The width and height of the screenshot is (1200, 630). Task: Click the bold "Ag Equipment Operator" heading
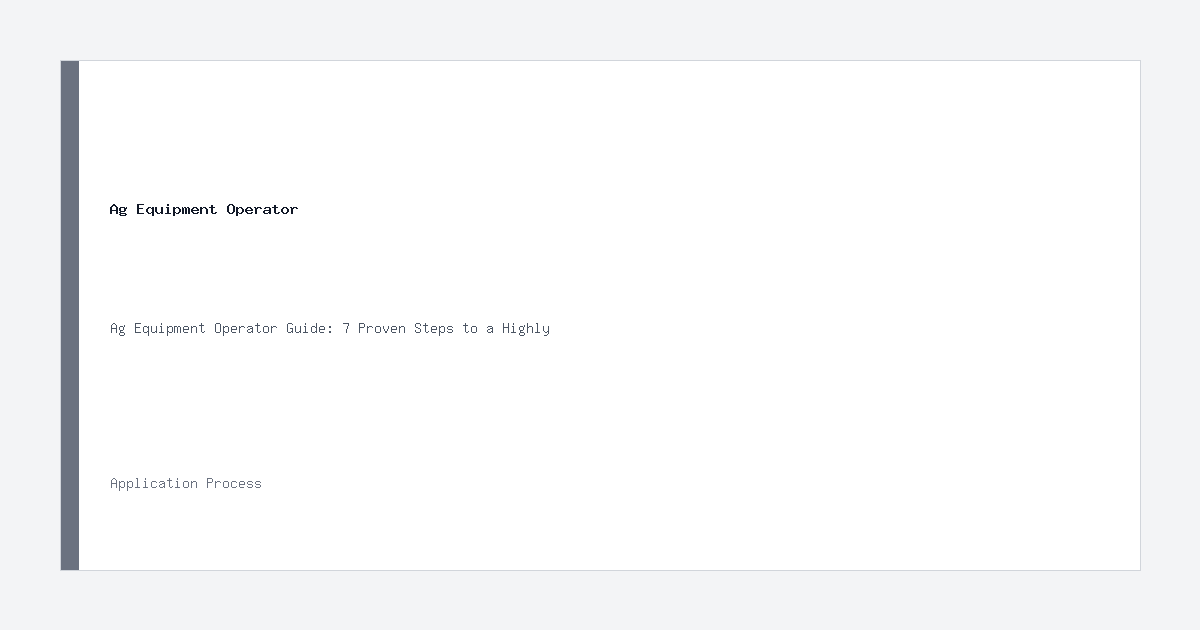tap(204, 210)
